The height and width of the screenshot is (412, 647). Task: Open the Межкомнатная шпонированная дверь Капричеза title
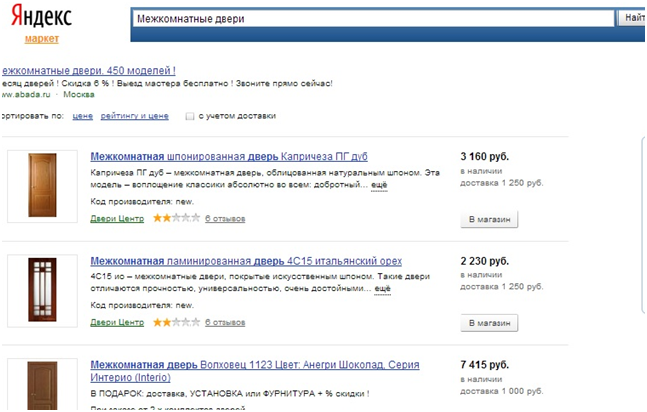229,156
